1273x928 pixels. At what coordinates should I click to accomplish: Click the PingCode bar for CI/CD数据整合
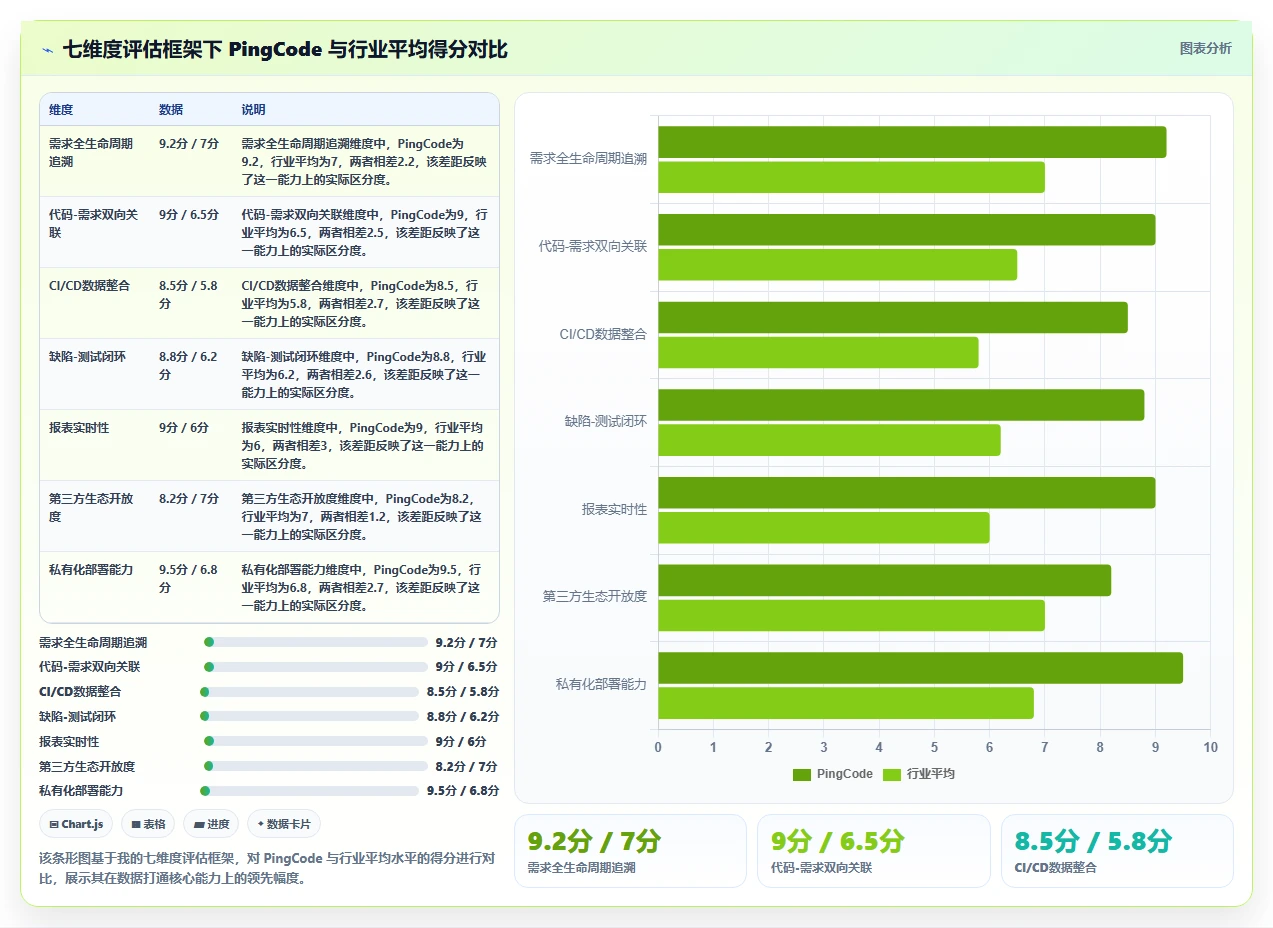pyautogui.click(x=893, y=317)
